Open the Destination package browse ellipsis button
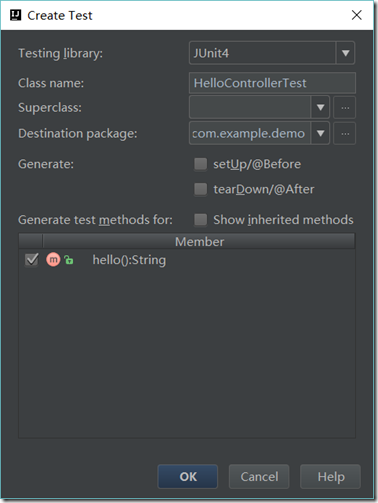This screenshot has height=503, width=378. tap(345, 133)
